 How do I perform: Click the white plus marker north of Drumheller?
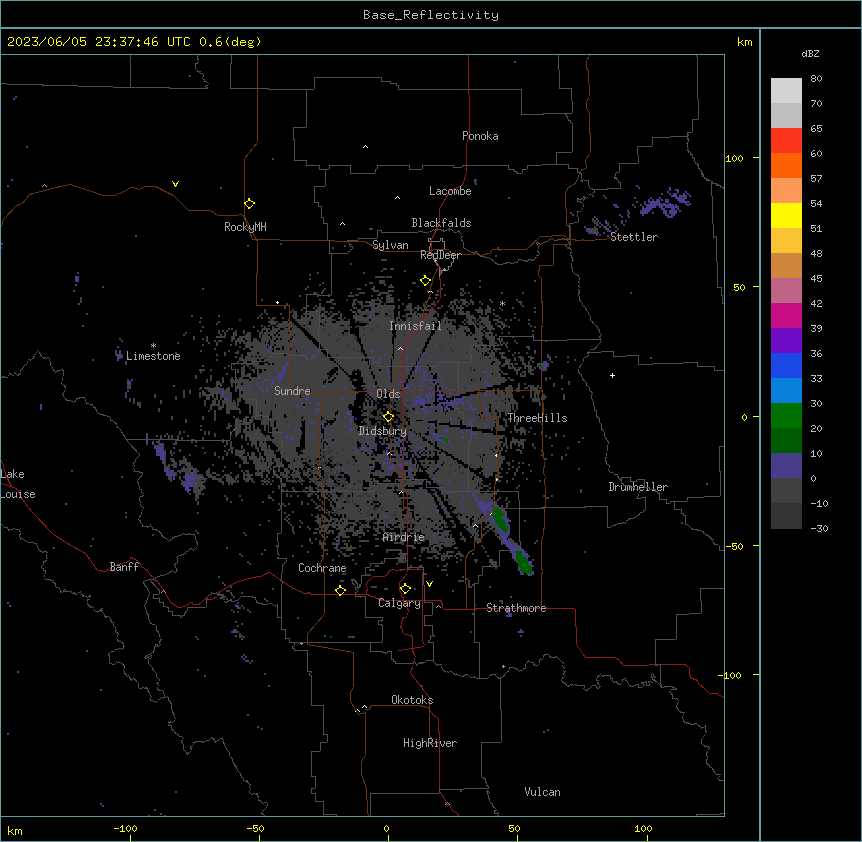612,375
